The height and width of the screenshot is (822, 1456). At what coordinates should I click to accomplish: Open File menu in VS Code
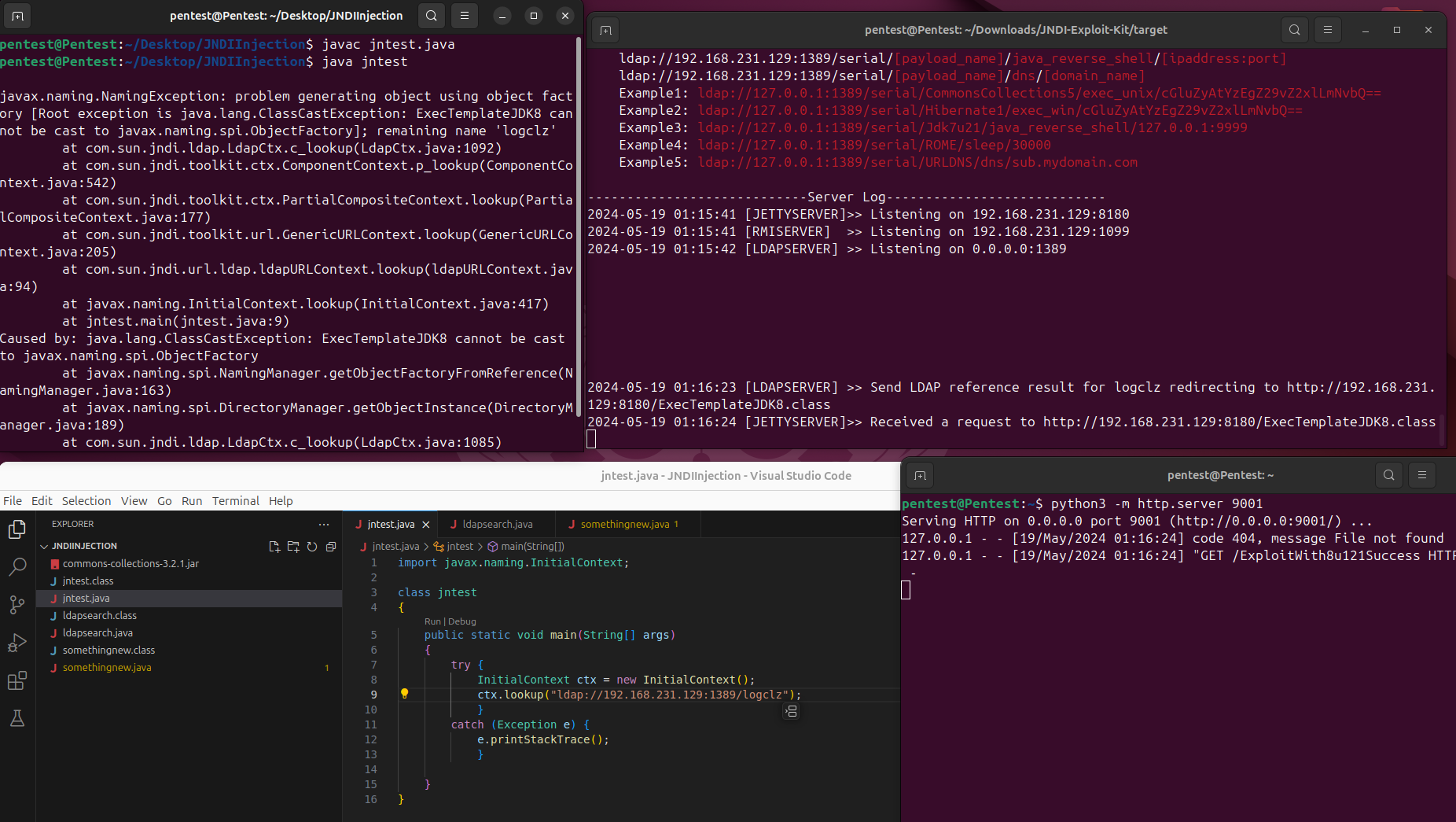pos(13,501)
